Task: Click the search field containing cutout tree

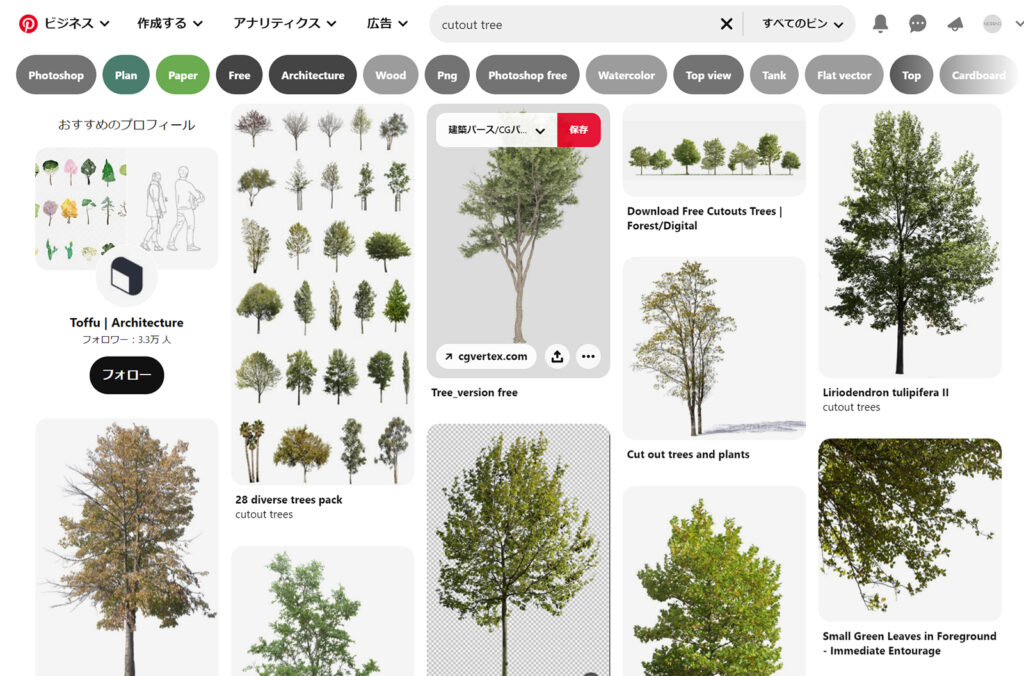Action: click(575, 25)
